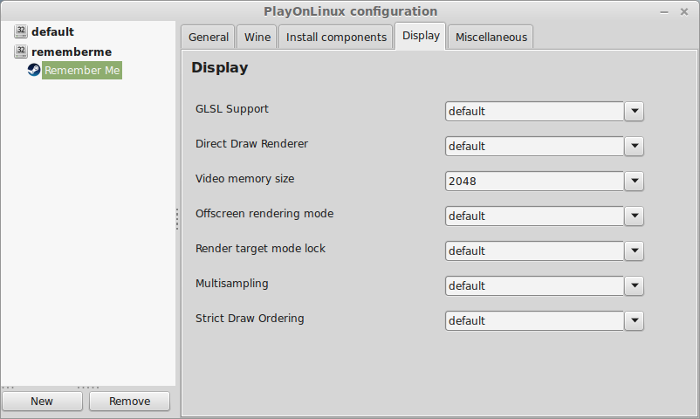Click the Video memory size field showing 2048

[x=534, y=181]
